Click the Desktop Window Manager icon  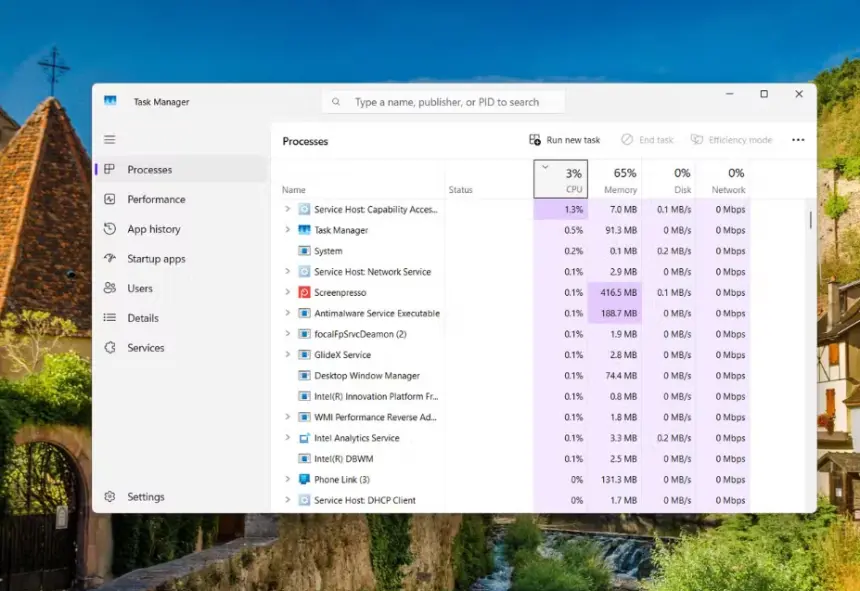304,376
